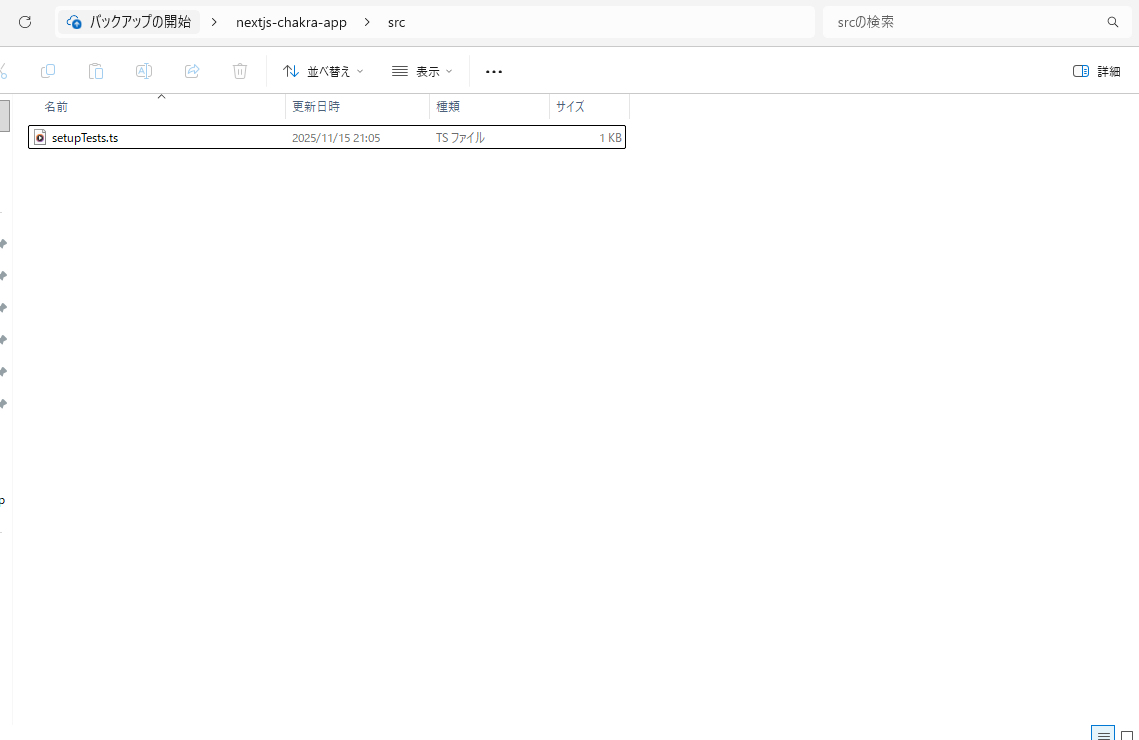The height and width of the screenshot is (740, 1139).
Task: Click the copy icon in toolbar
Action: click(x=48, y=71)
